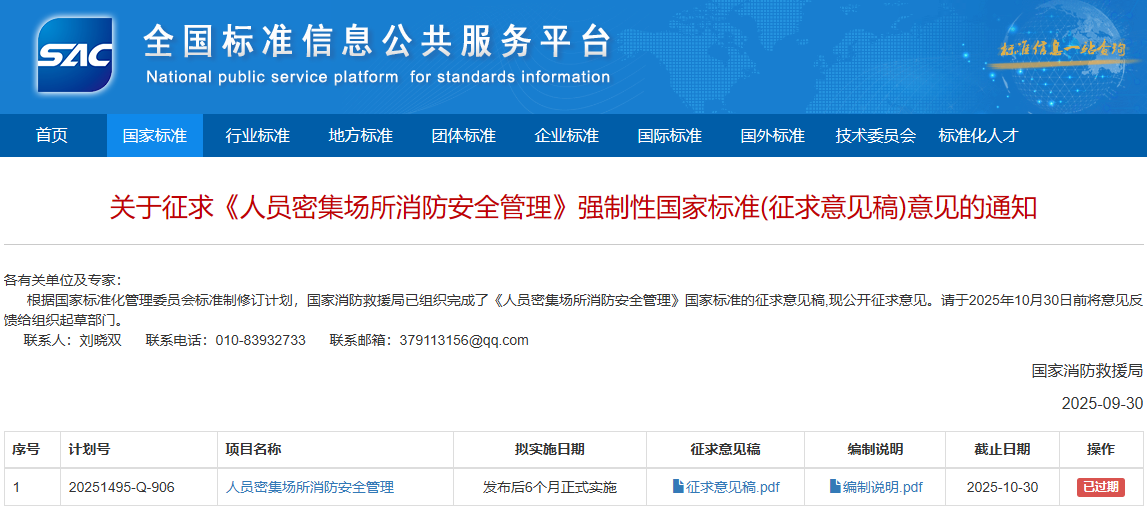Click the 各有关单位及专家 salutation line

click(63, 281)
